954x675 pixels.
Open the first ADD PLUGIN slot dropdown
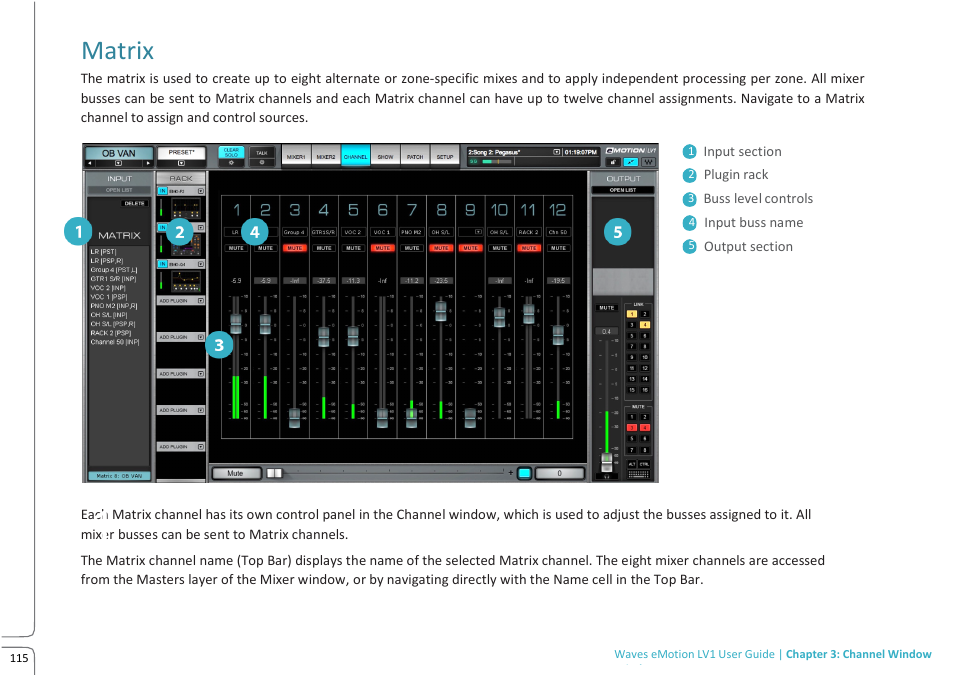[x=201, y=301]
